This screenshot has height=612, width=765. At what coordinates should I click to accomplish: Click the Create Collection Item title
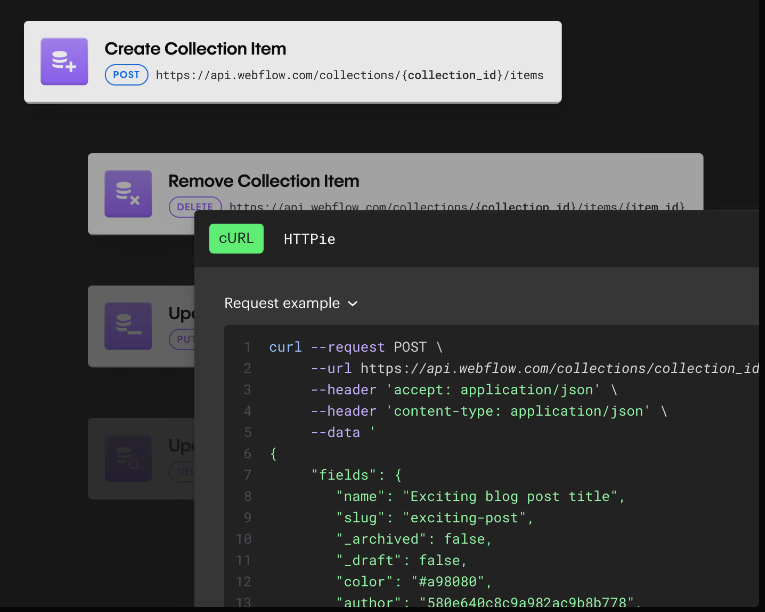[195, 49]
